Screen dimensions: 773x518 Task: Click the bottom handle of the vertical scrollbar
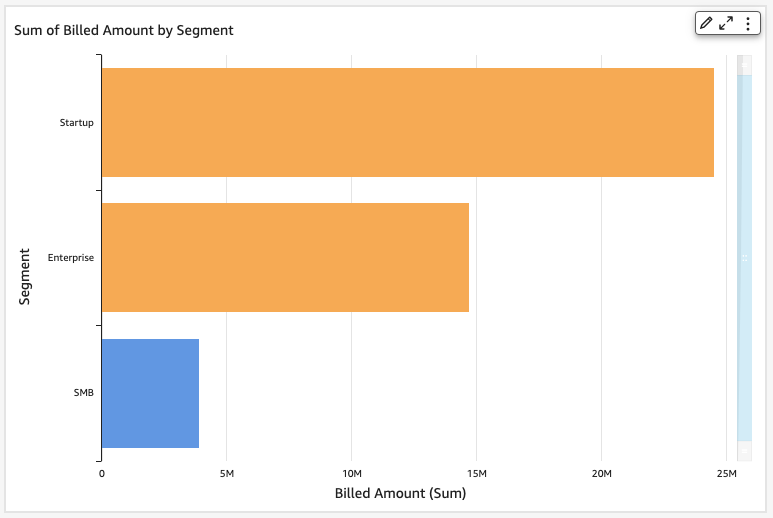click(x=744, y=450)
